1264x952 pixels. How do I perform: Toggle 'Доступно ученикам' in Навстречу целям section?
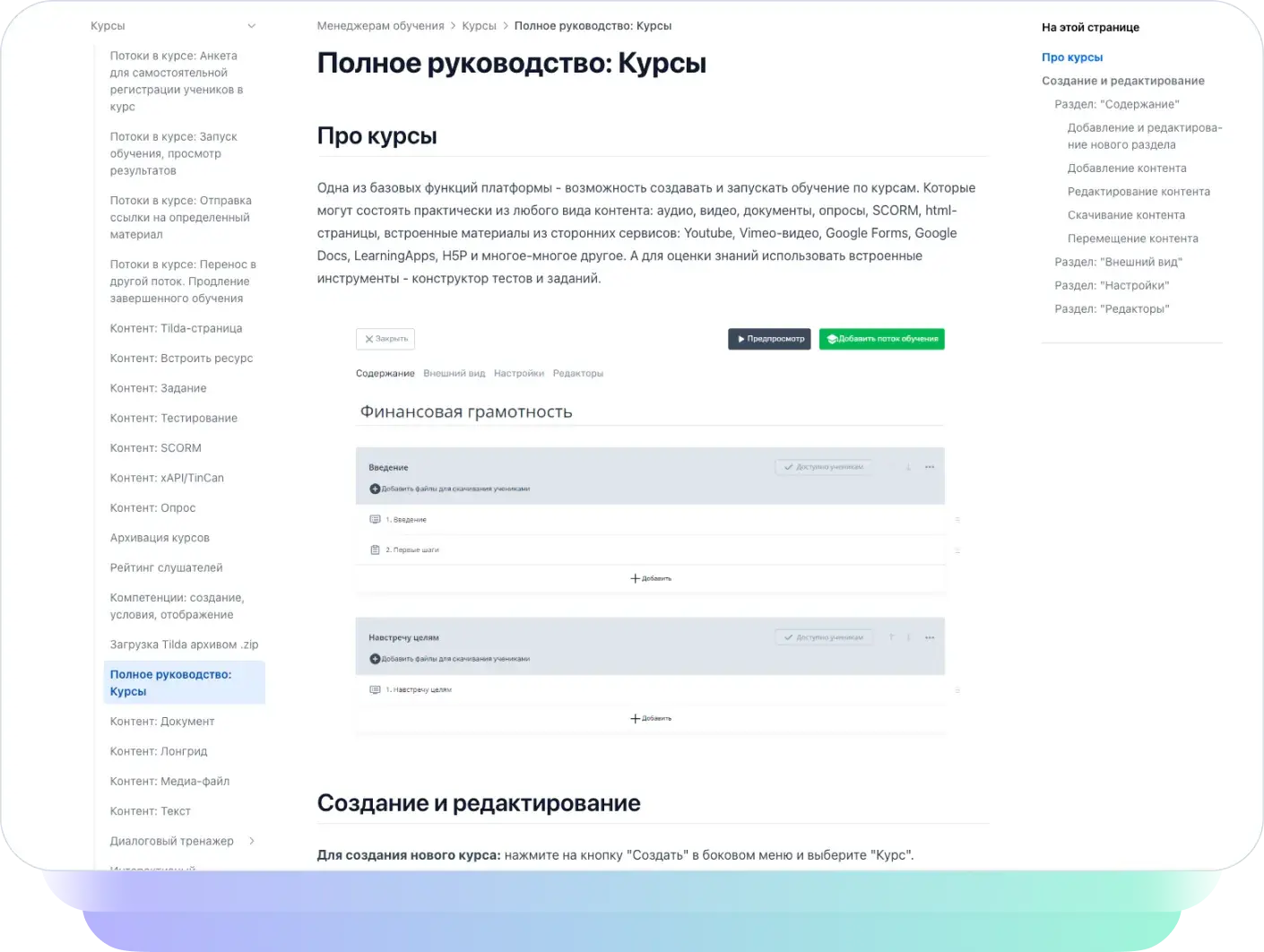click(x=823, y=637)
